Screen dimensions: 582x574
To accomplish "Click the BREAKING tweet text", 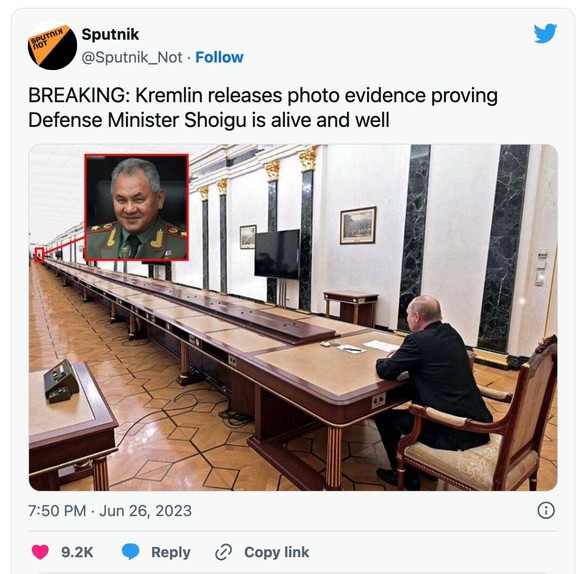I will click(x=263, y=108).
